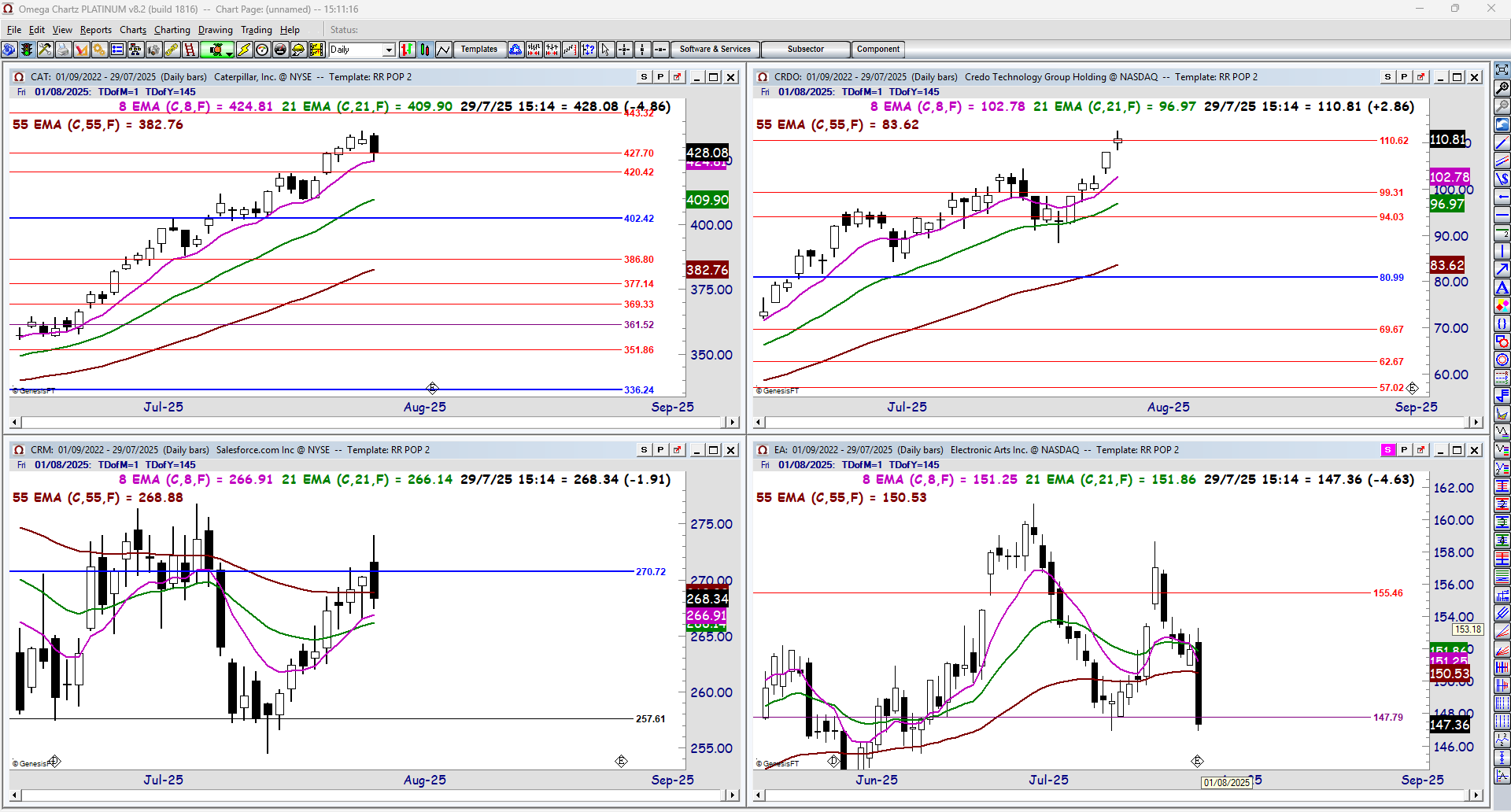1511x812 pixels.
Task: Open the Drawing menu
Action: click(216, 30)
